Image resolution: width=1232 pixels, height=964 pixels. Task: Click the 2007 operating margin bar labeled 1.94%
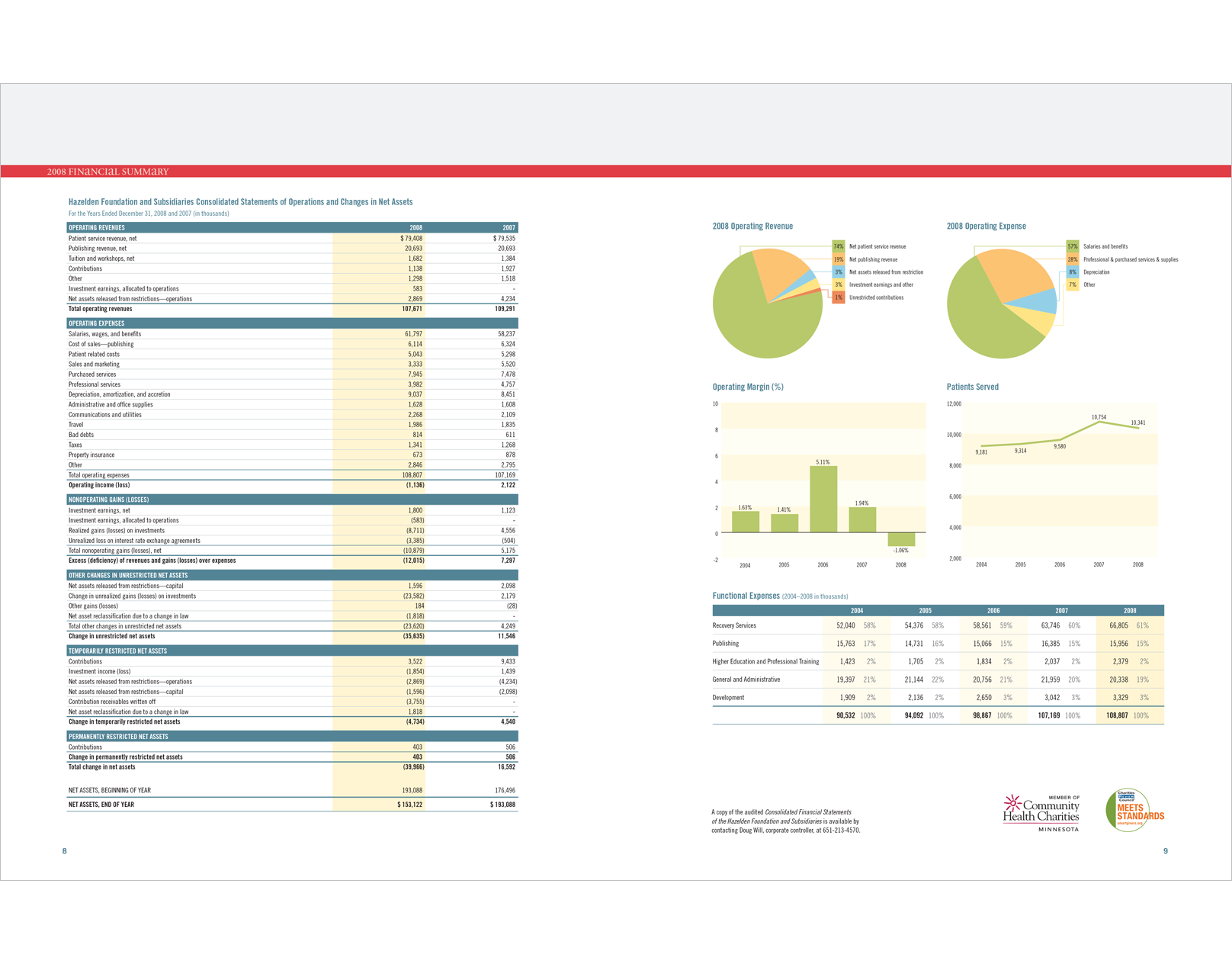pos(862,519)
